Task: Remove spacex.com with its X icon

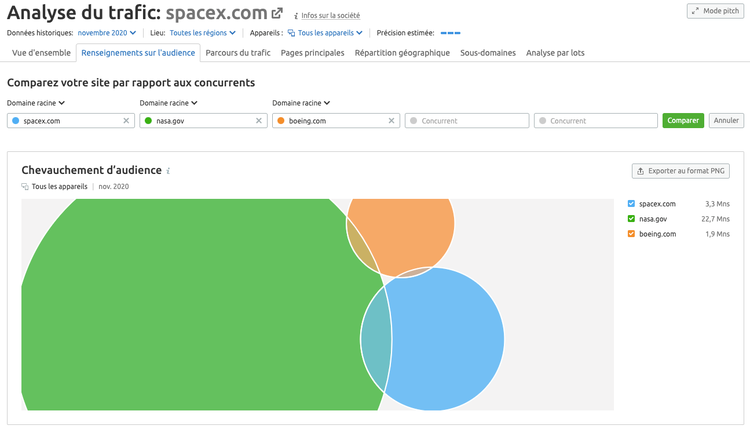Action: coord(126,121)
